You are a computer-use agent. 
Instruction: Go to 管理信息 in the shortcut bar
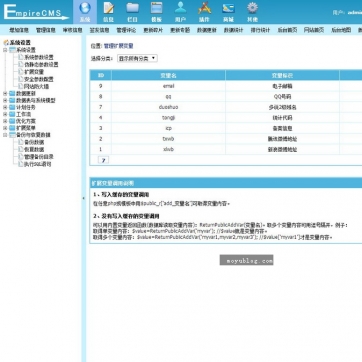(x=46, y=30)
